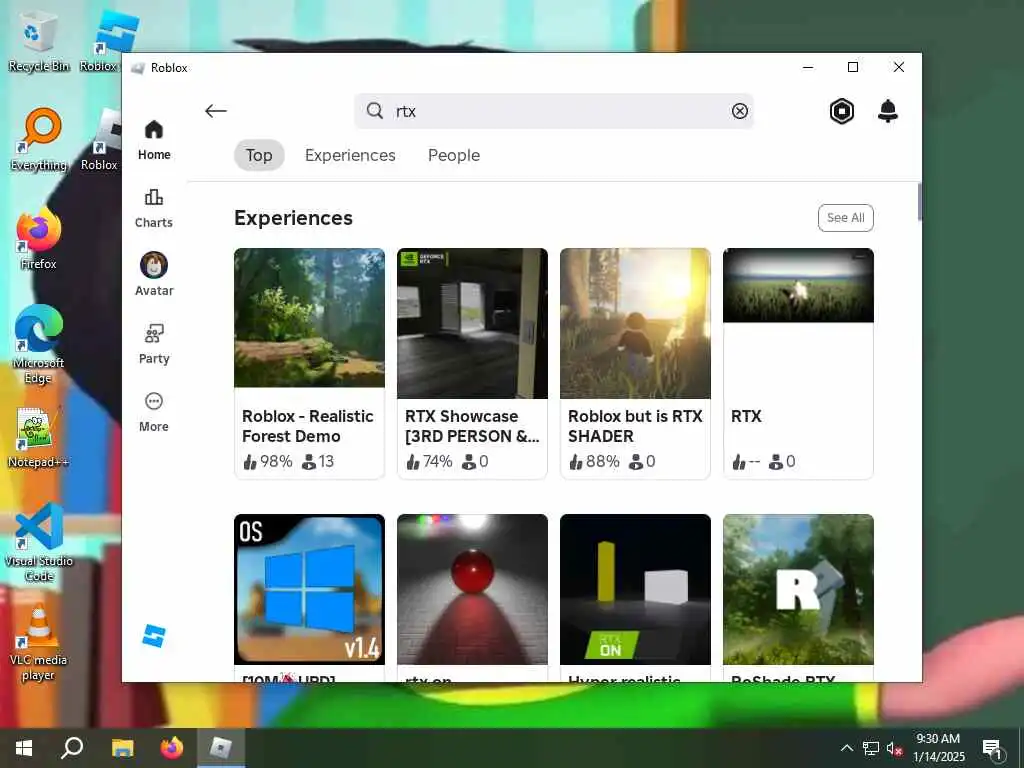Open the Robux balance icon
This screenshot has height=768, width=1024.
[842, 111]
